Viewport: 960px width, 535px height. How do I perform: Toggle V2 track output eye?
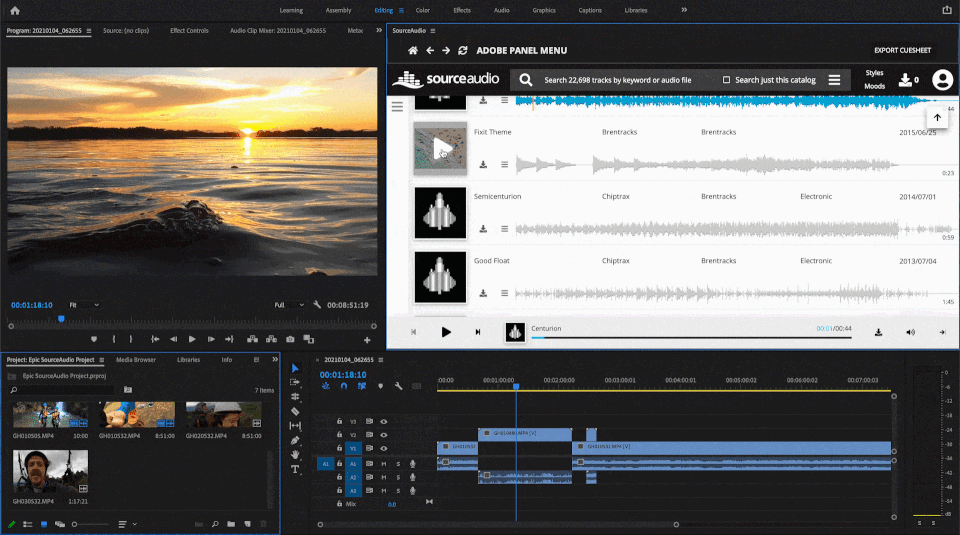[x=384, y=435]
